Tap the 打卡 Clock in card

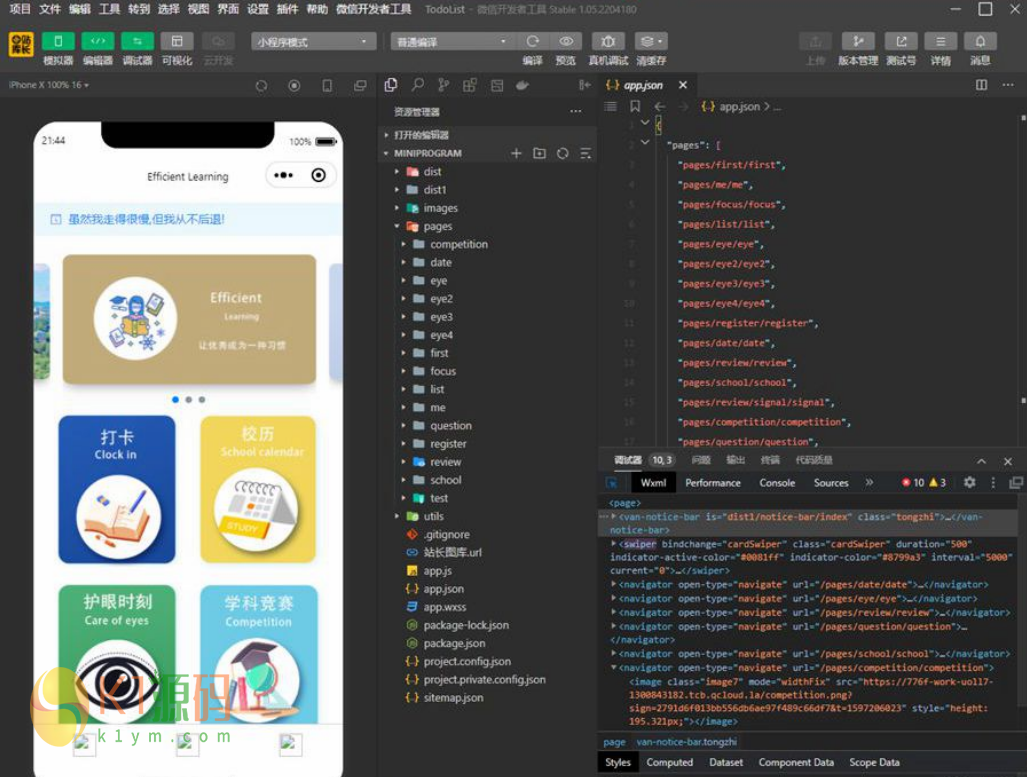click(117, 489)
